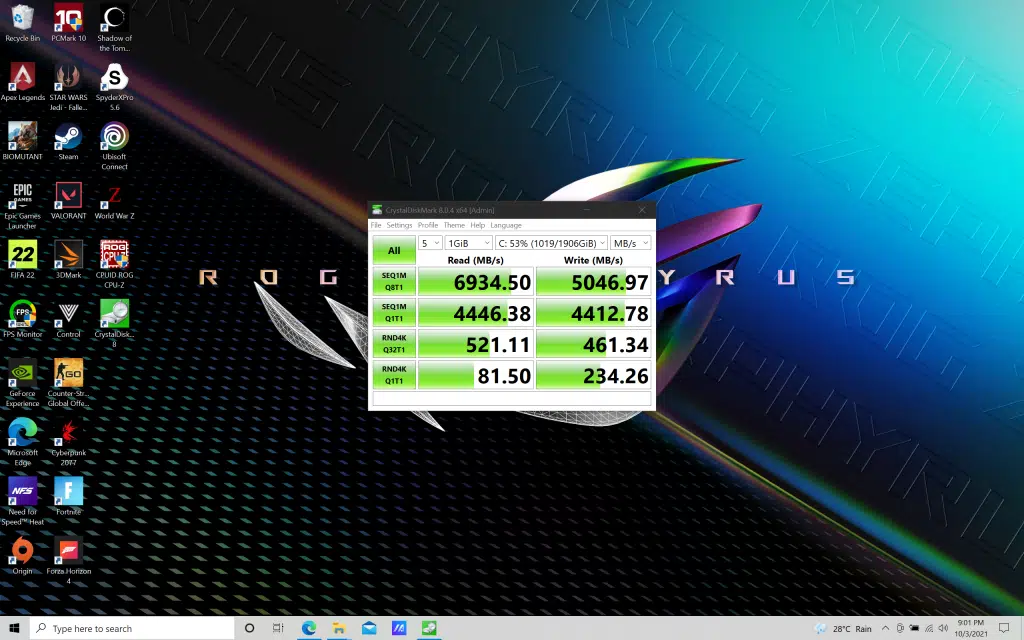Click the taskbar search box
1024x640 pixels.
(132, 628)
